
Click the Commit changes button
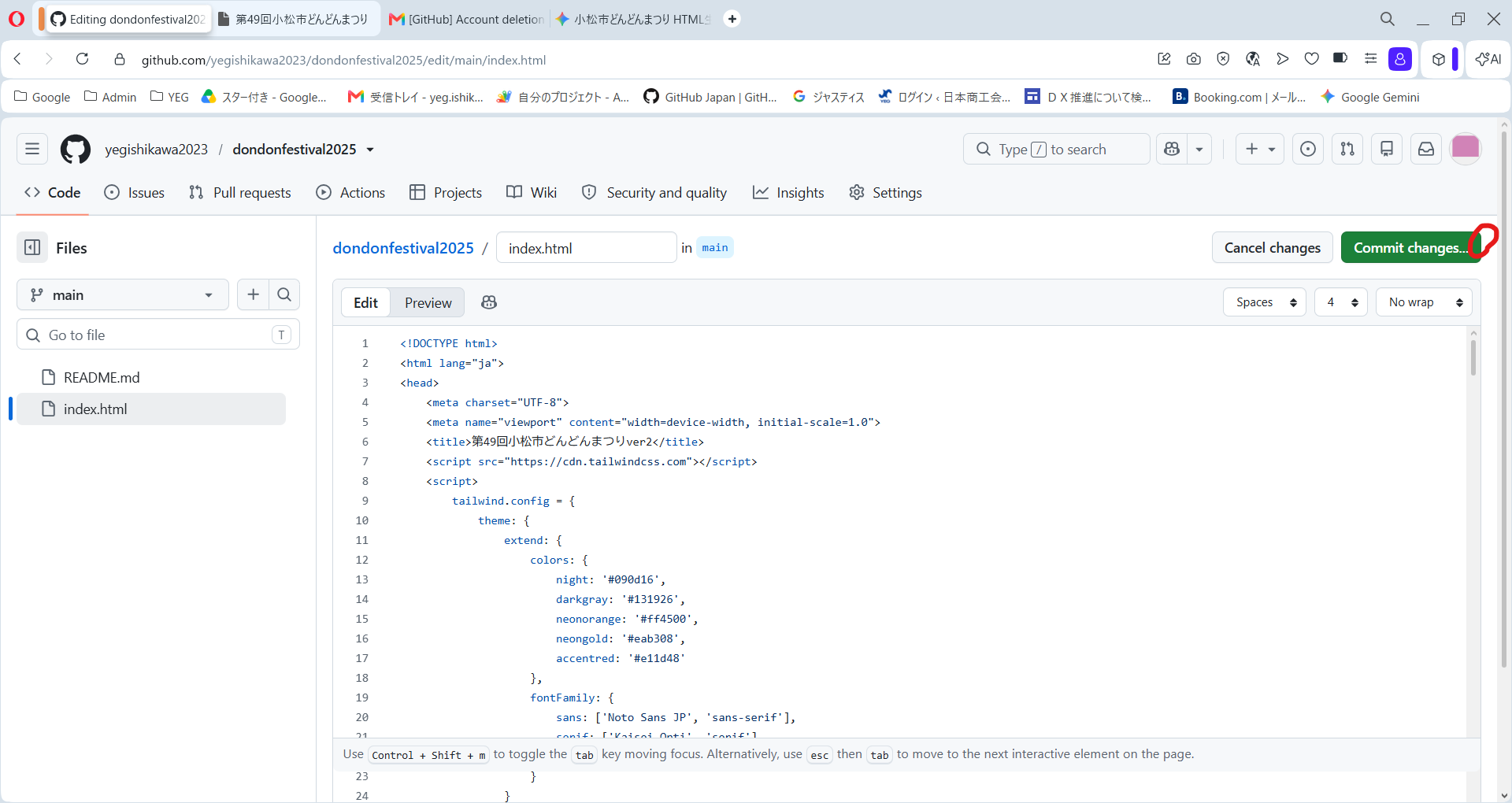point(1410,248)
